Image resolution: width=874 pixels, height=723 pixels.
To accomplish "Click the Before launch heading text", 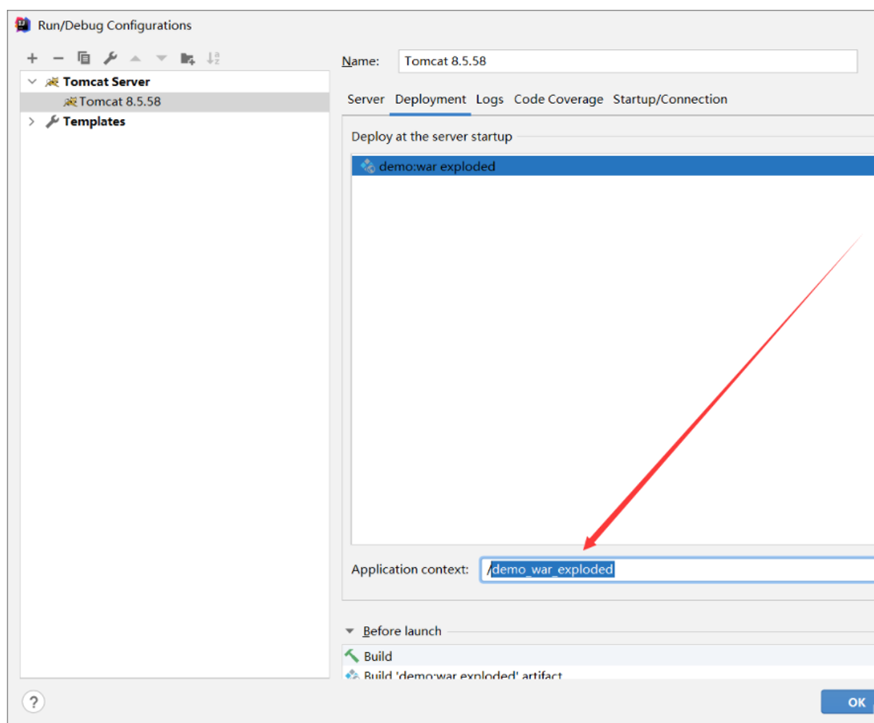I will 402,631.
